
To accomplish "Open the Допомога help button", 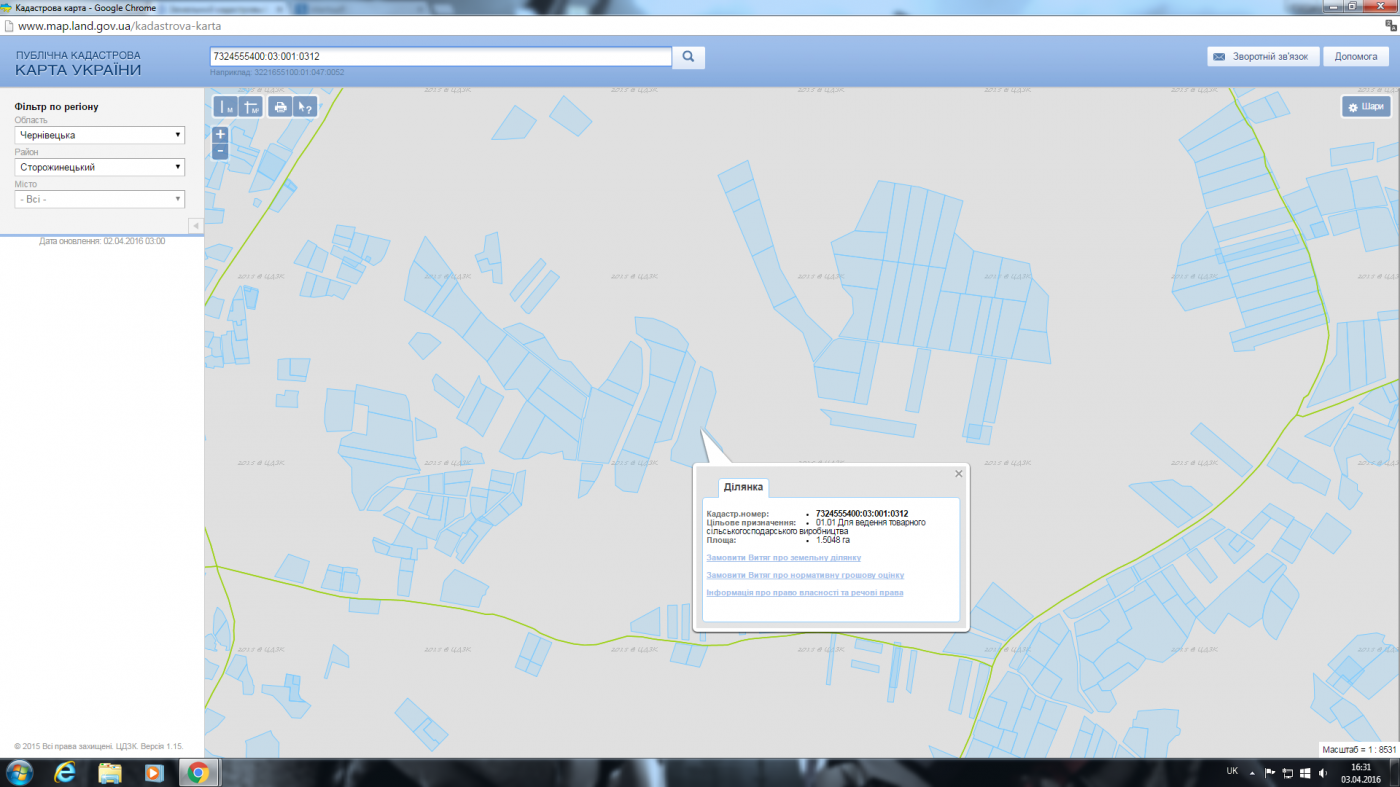I will click(x=1355, y=57).
